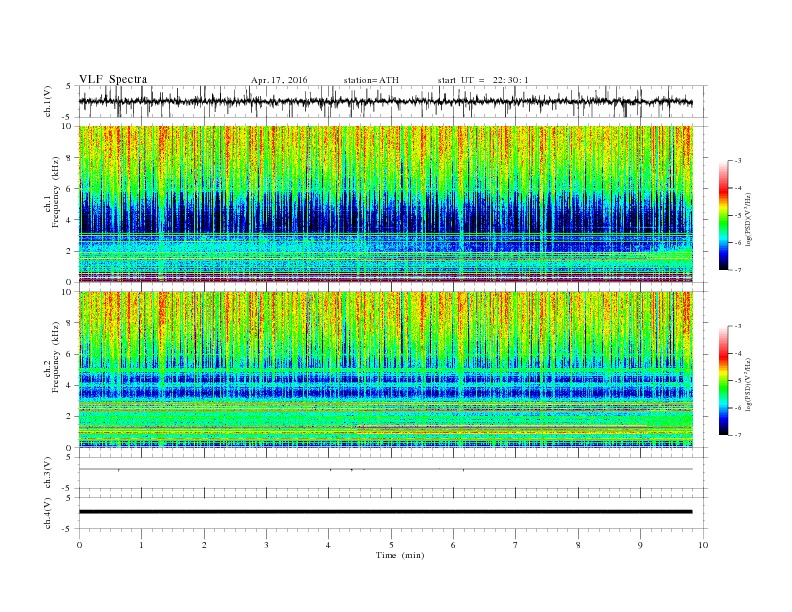Click the ch.2 spectrogram color scale bar
The image size is (792, 612).
pyautogui.click(x=724, y=381)
